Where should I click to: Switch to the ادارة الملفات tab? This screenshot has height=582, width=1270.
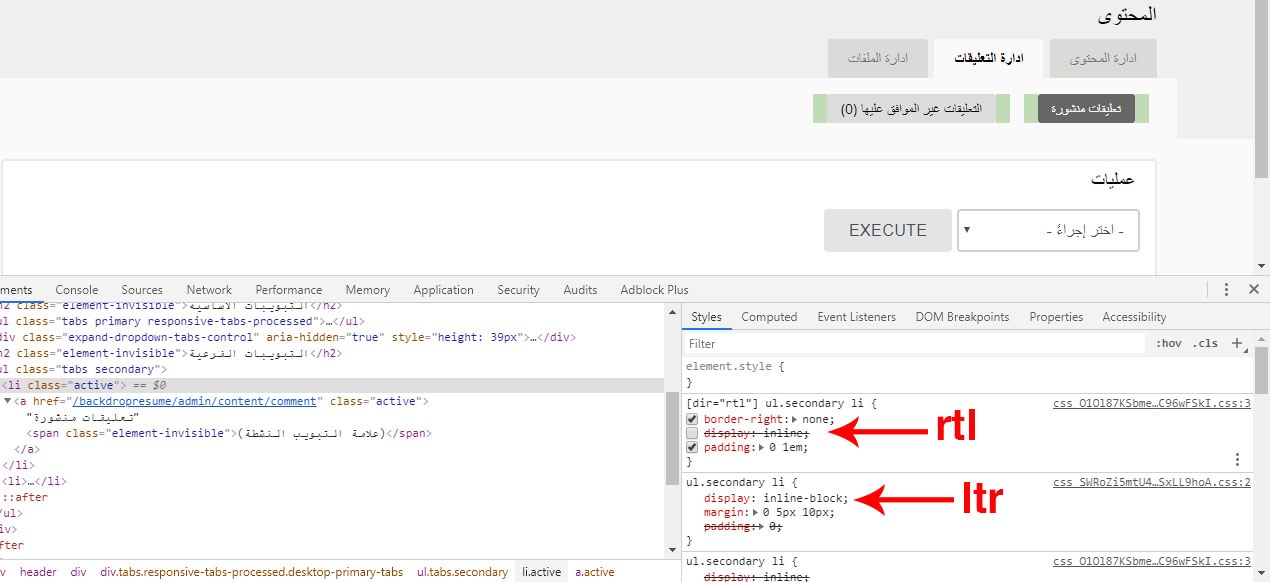[x=878, y=58]
